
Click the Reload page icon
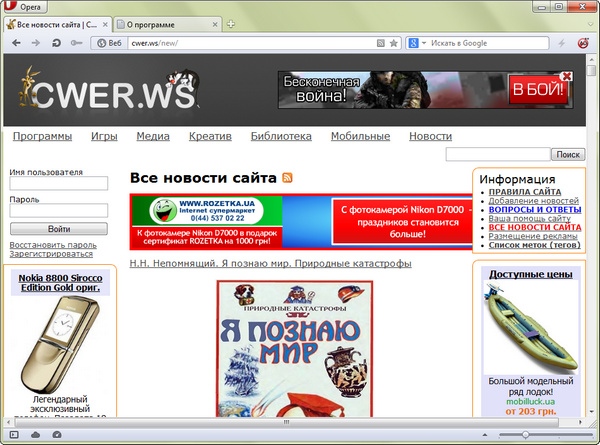click(x=56, y=43)
